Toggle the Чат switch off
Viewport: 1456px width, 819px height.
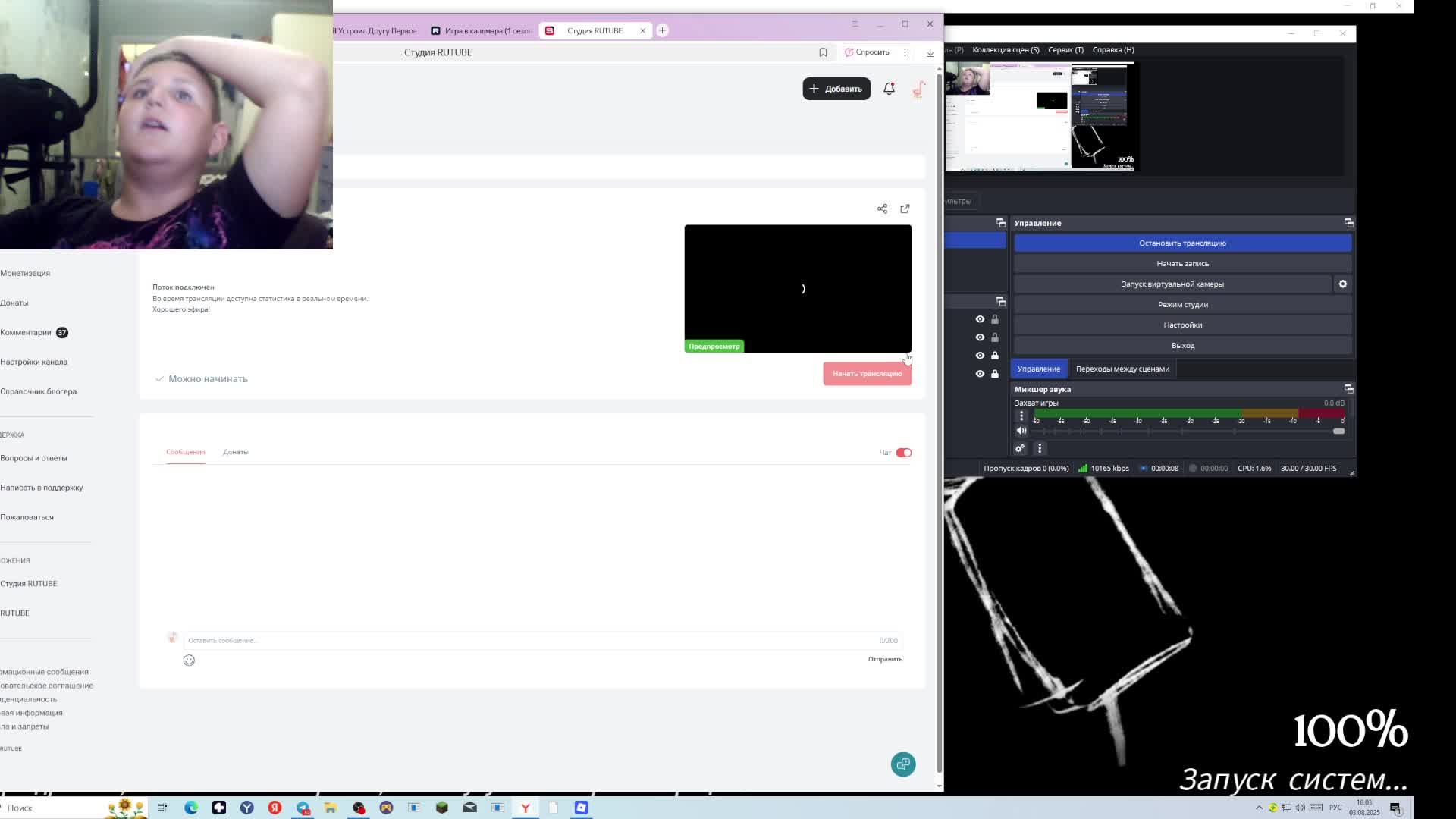click(903, 453)
